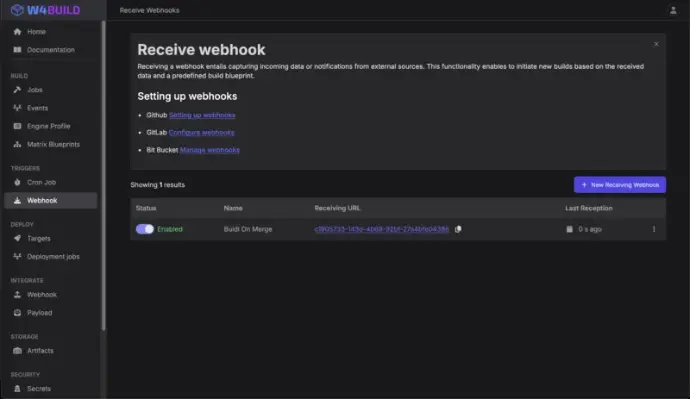Image resolution: width=690 pixels, height=399 pixels.
Task: Click the Receive Webhooks breadcrumb title
Action: tap(150, 10)
